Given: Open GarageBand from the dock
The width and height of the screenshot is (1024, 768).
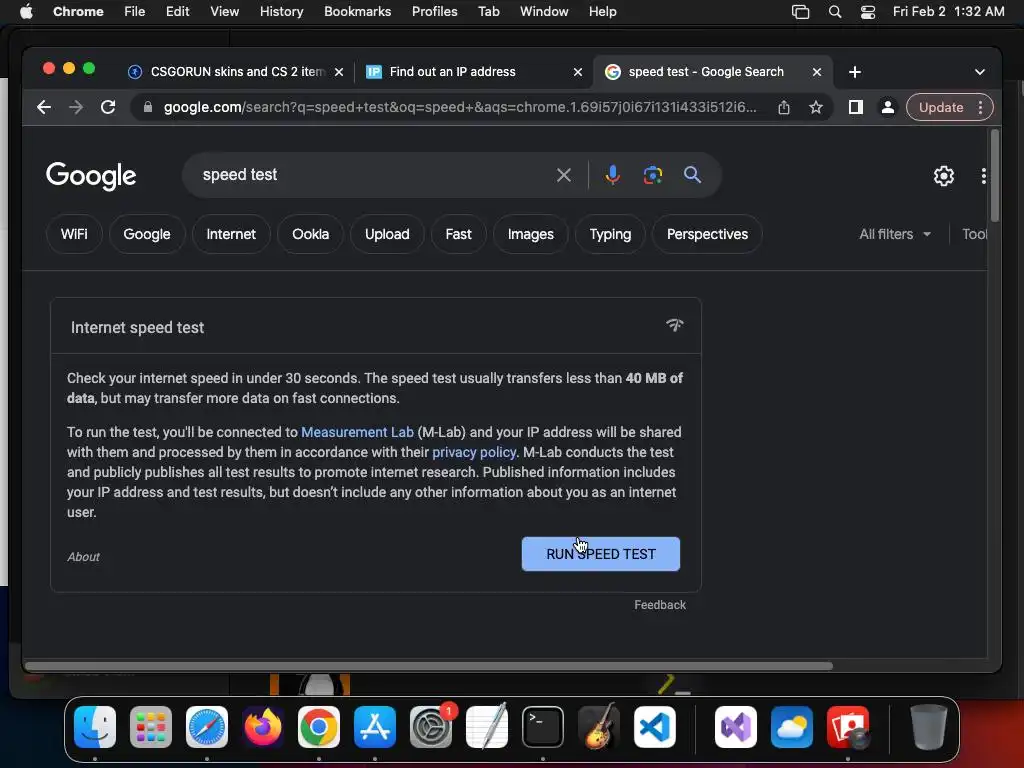Looking at the screenshot, I should click(x=599, y=727).
